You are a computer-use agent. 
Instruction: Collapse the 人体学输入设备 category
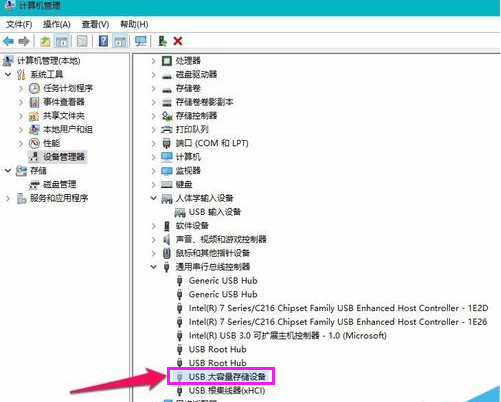(x=153, y=198)
